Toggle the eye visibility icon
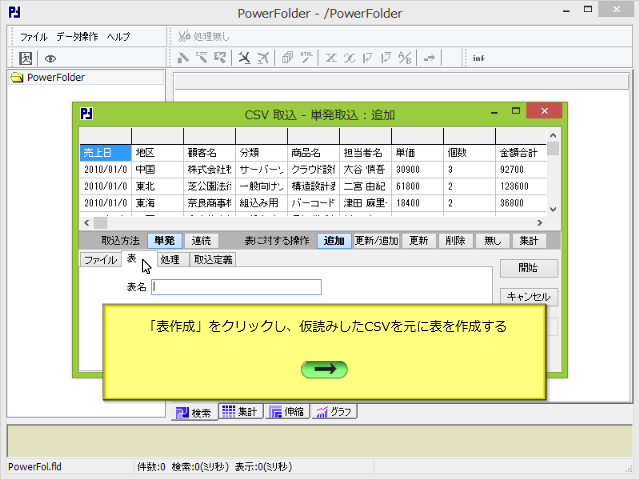The width and height of the screenshot is (640, 480). pos(50,59)
